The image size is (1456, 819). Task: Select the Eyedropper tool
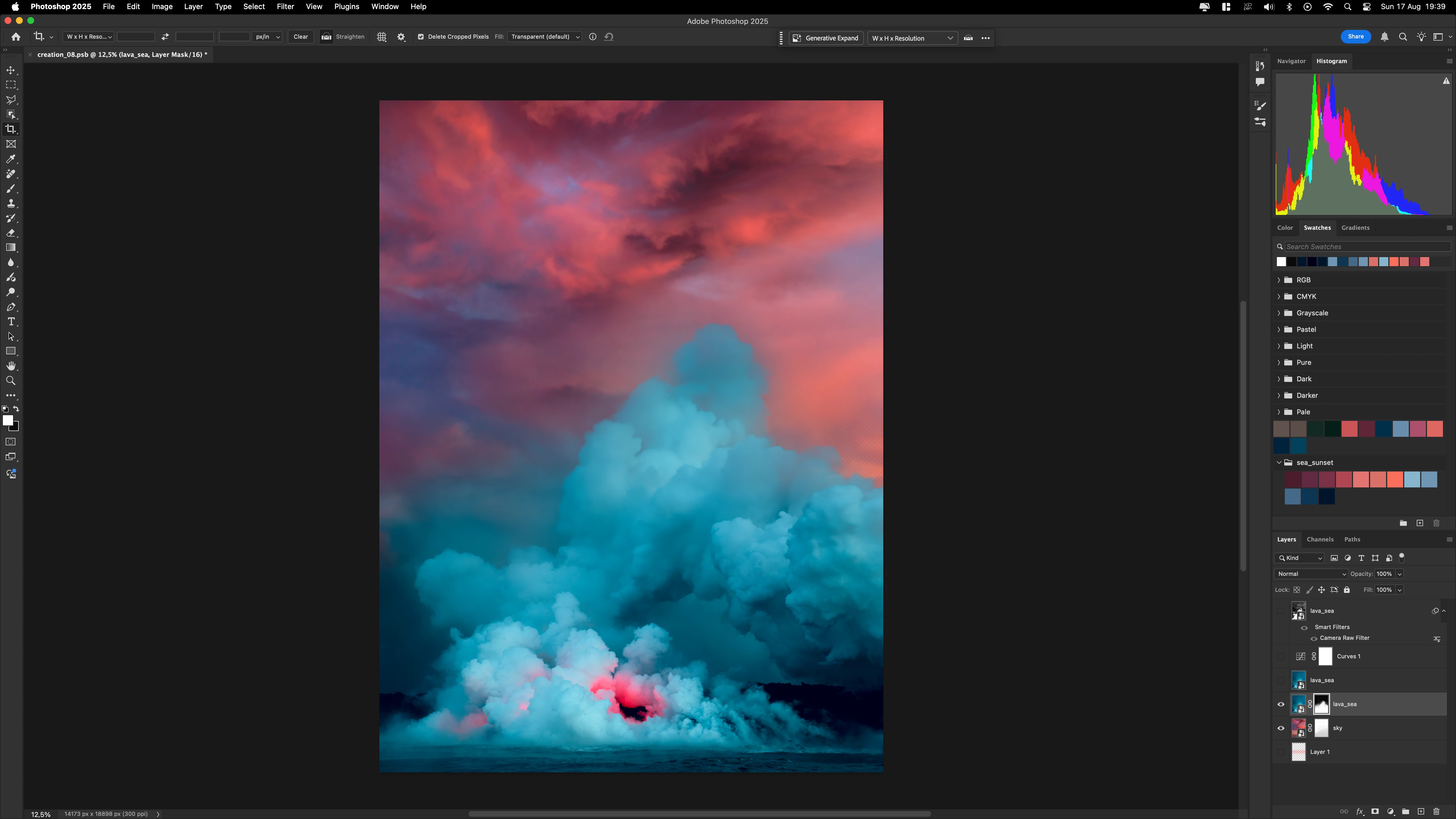click(x=11, y=159)
